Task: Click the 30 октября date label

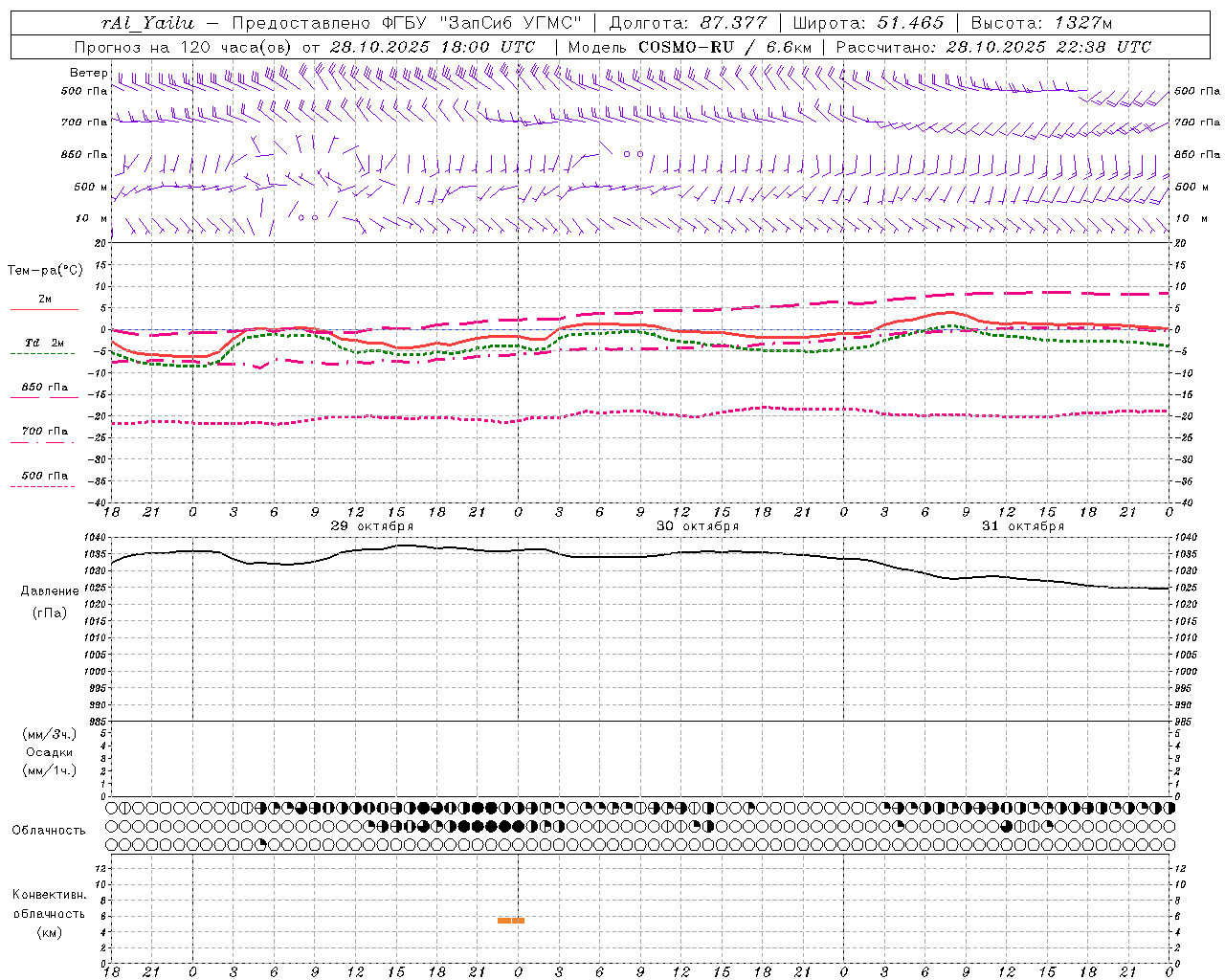Action: pyautogui.click(x=698, y=526)
